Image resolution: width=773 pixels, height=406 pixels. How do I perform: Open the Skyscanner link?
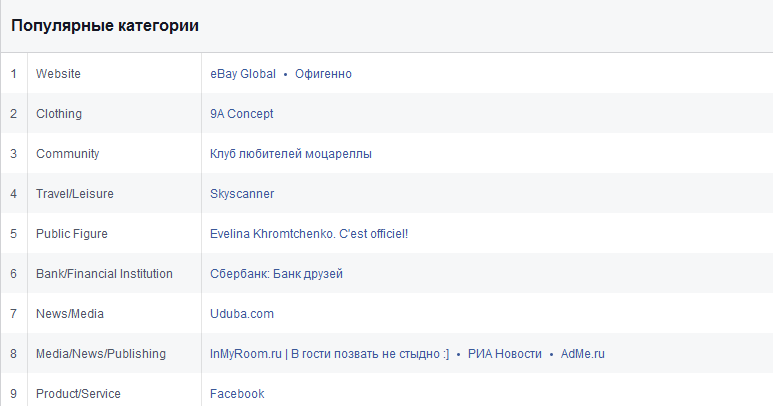tap(242, 194)
